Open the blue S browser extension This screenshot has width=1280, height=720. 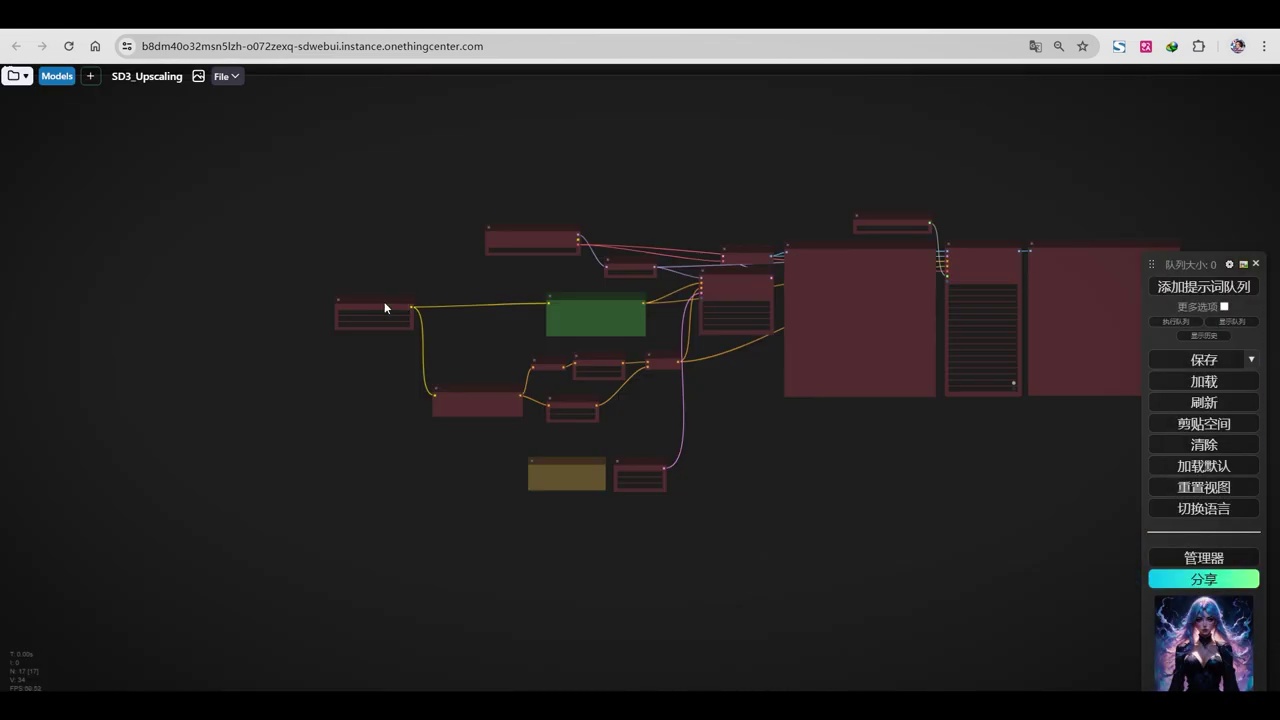(1119, 46)
